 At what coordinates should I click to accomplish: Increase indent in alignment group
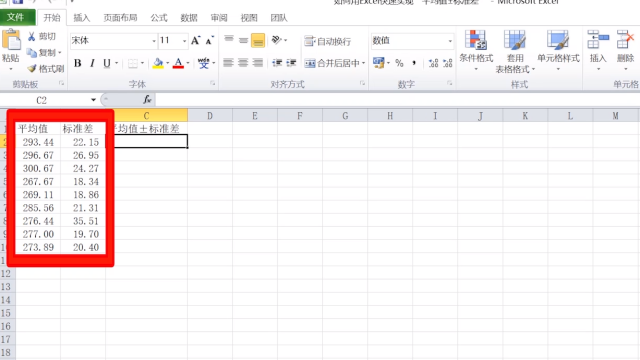(291, 63)
